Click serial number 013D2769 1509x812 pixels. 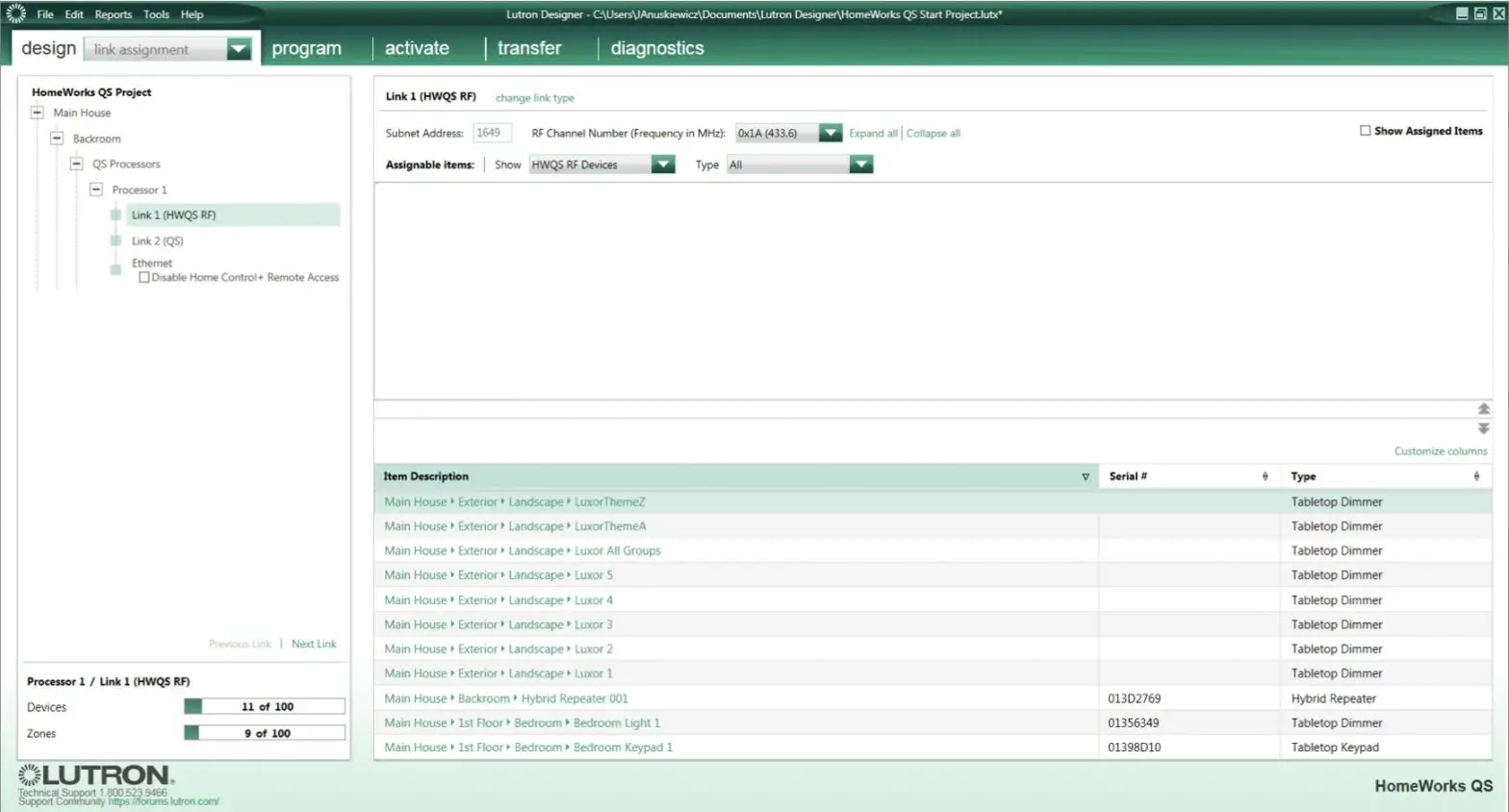click(x=1134, y=698)
